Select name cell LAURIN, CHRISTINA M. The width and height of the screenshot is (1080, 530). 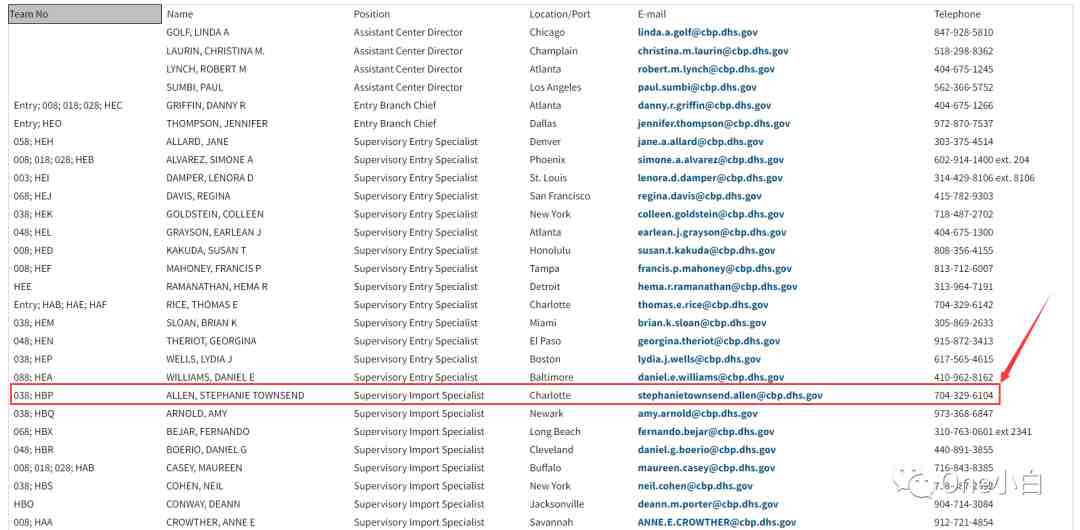(x=216, y=51)
